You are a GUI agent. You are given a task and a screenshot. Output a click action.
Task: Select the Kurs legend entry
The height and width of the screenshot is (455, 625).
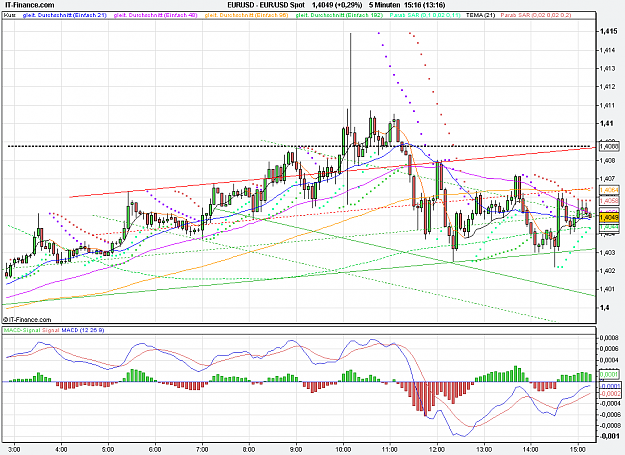10,15
